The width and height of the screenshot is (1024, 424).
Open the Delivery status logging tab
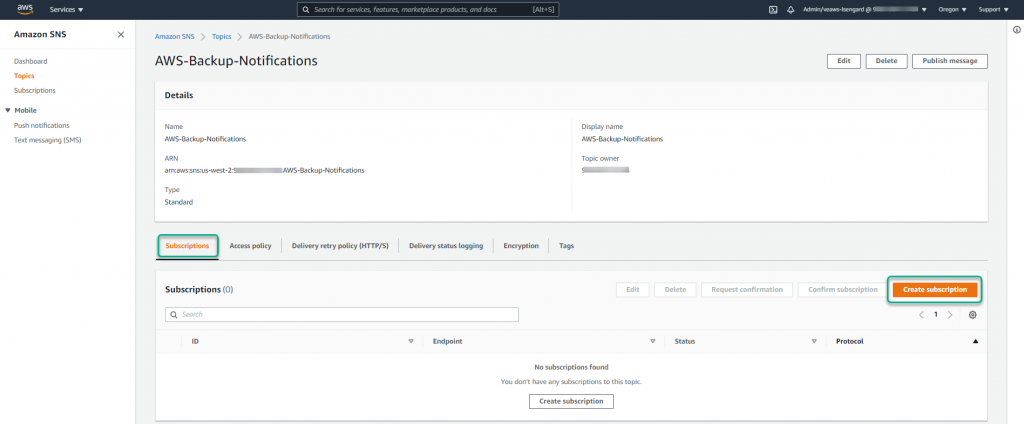pyautogui.click(x=446, y=246)
